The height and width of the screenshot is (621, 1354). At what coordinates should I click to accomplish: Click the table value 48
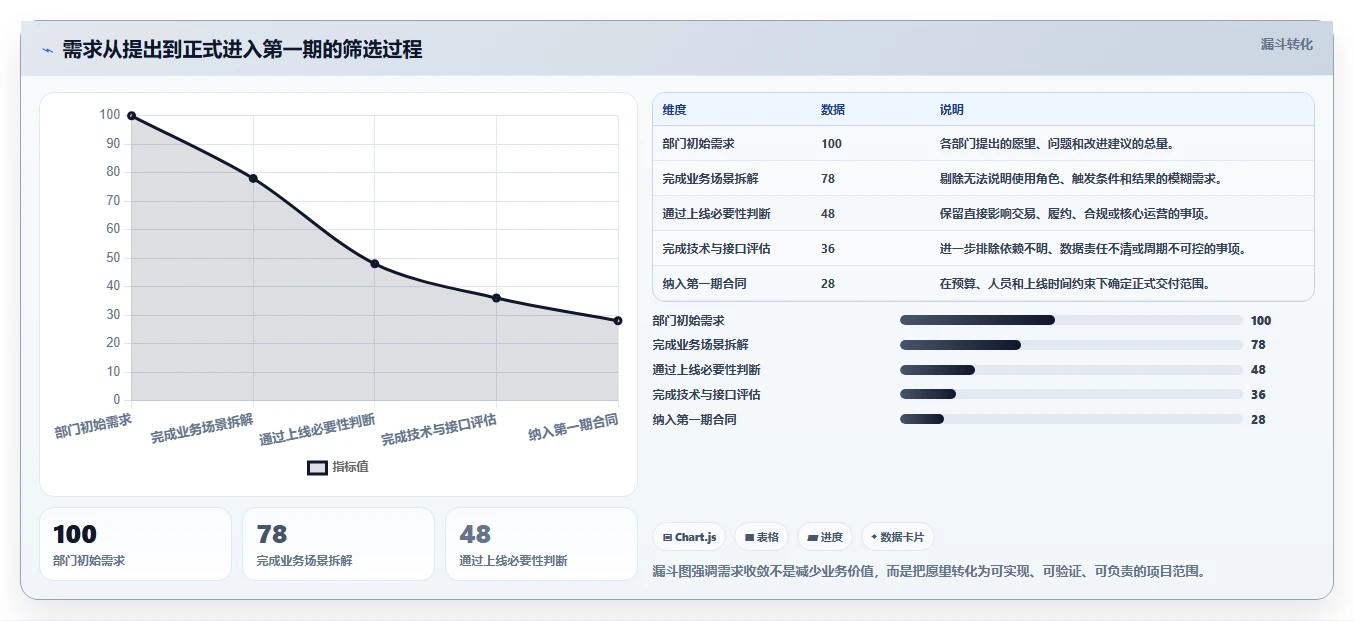pyautogui.click(x=828, y=214)
